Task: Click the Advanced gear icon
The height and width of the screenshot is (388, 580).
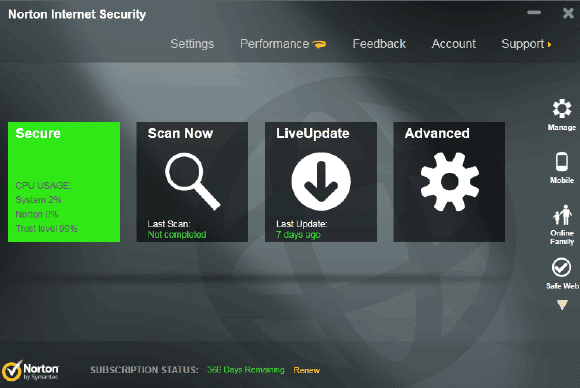Action: [x=449, y=182]
